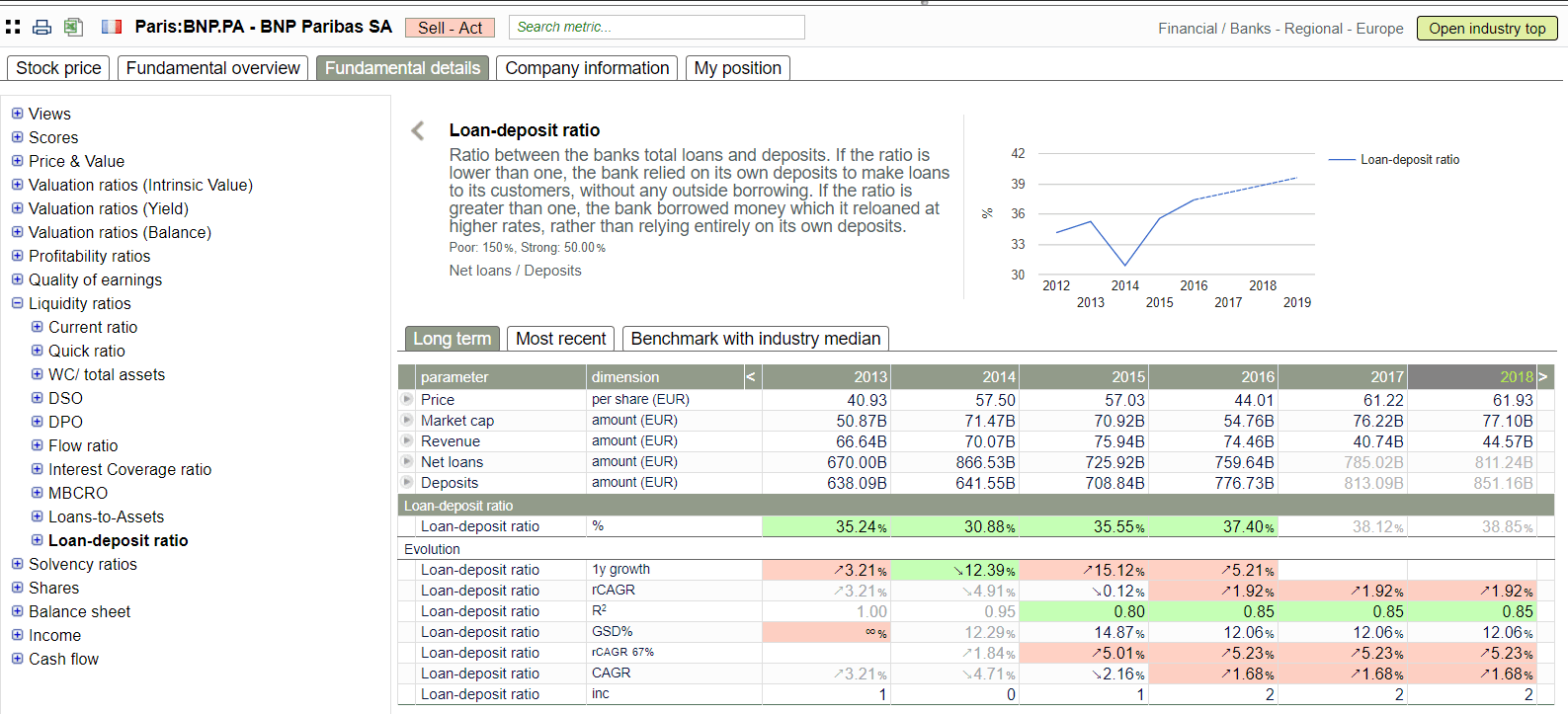Select the bold Loan-deposit ratio tree item

118,540
